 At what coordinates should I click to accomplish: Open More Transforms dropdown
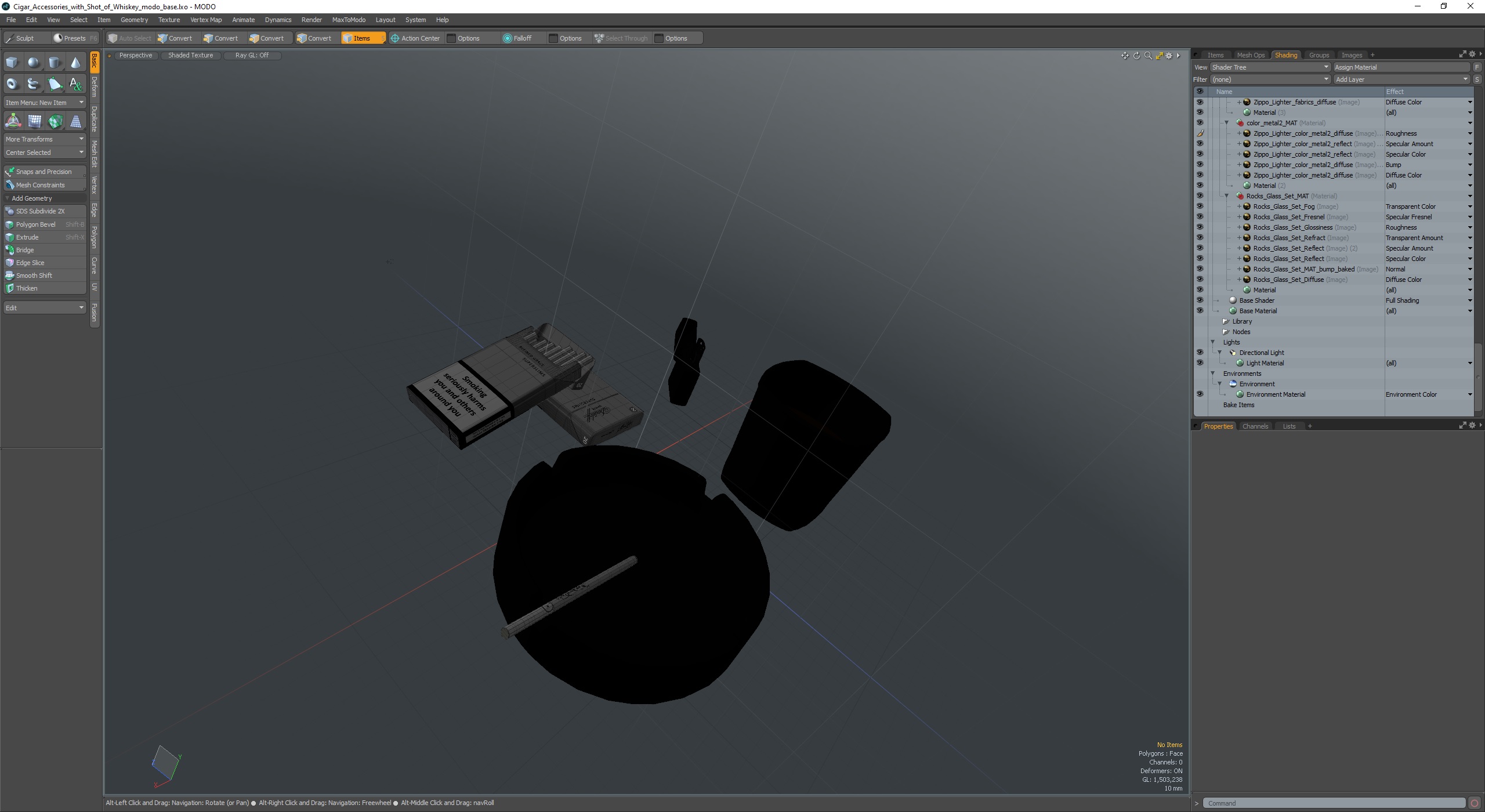45,139
